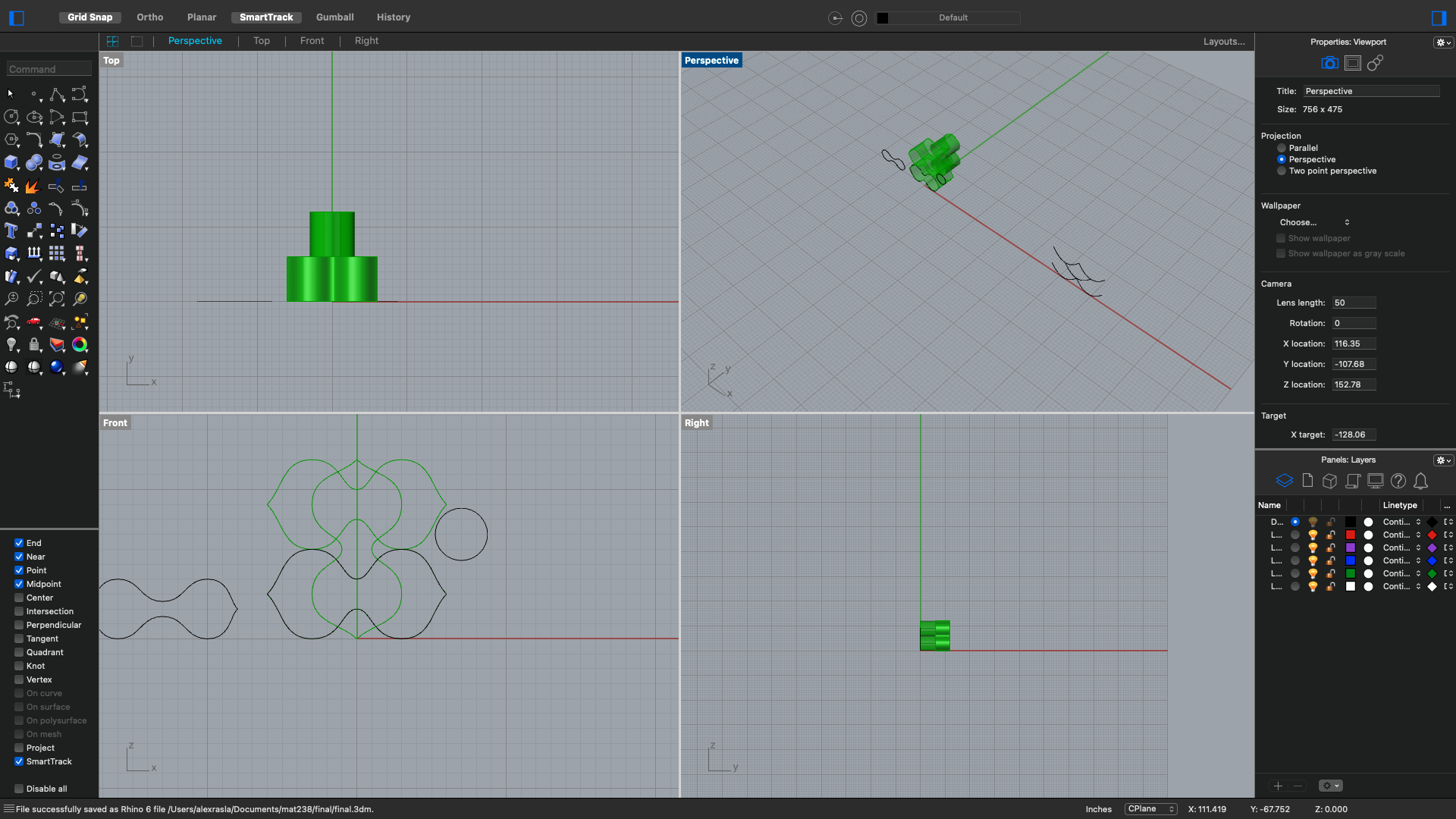Switch to the Top viewport tab
The width and height of the screenshot is (1456, 819).
[260, 41]
